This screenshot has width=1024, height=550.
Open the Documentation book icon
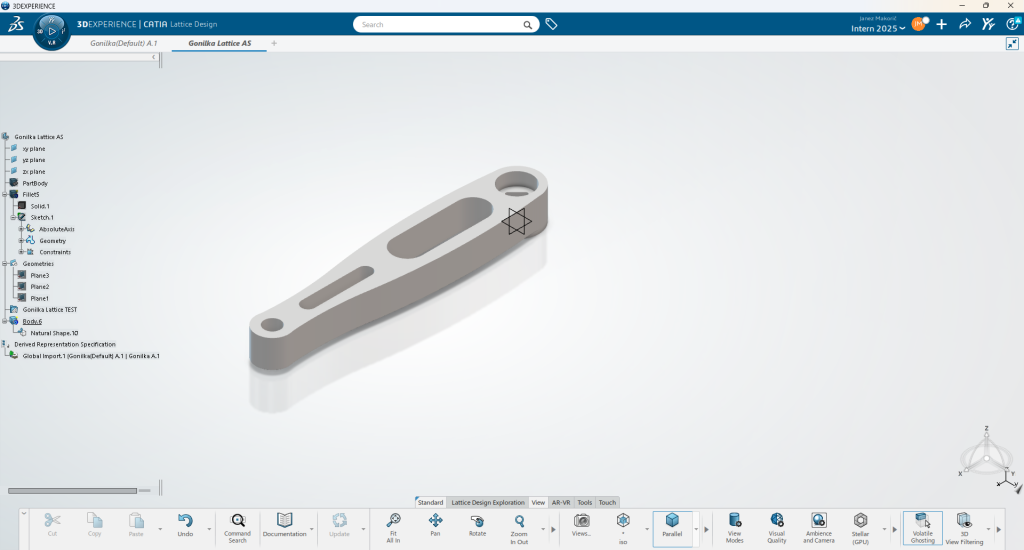tap(284, 520)
